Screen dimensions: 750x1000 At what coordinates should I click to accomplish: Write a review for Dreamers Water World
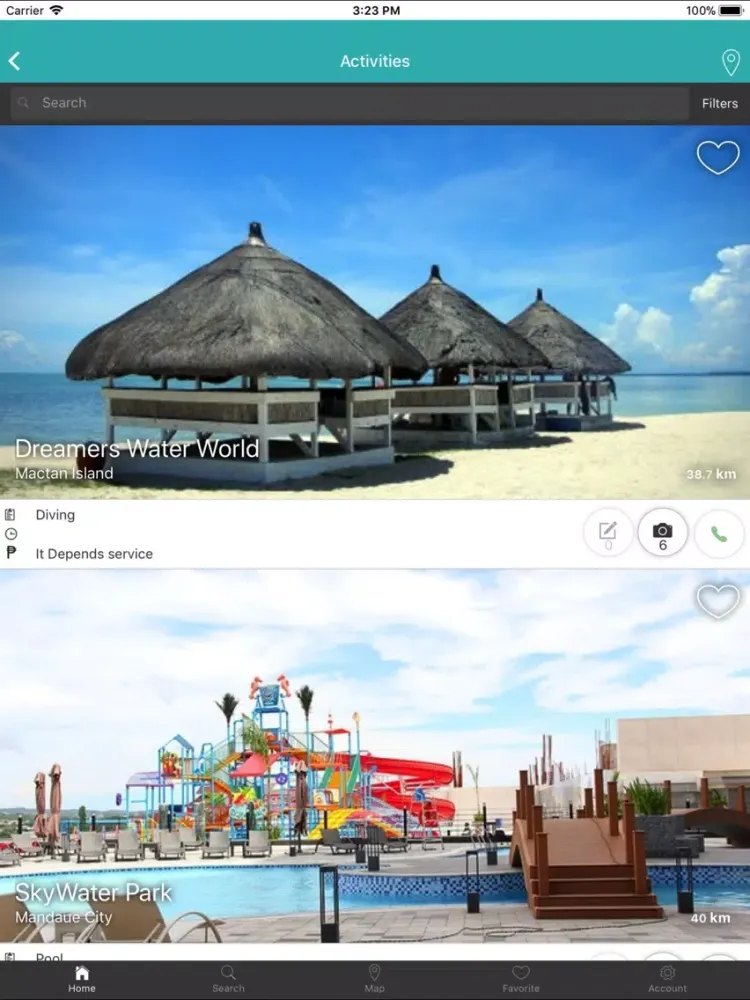tap(608, 533)
